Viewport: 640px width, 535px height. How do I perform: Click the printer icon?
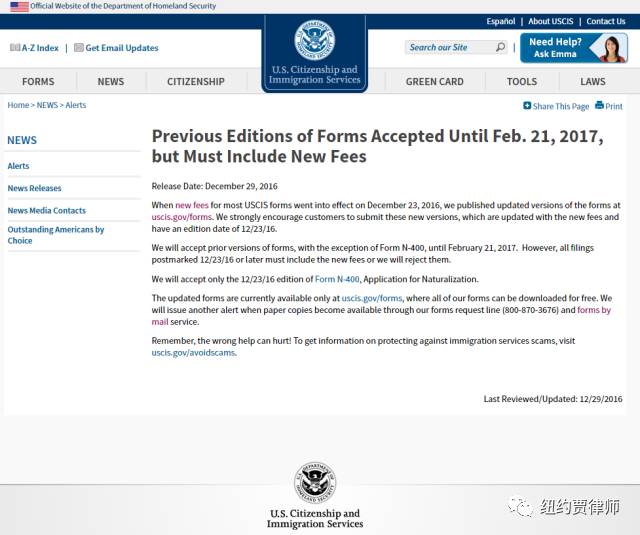(x=599, y=105)
